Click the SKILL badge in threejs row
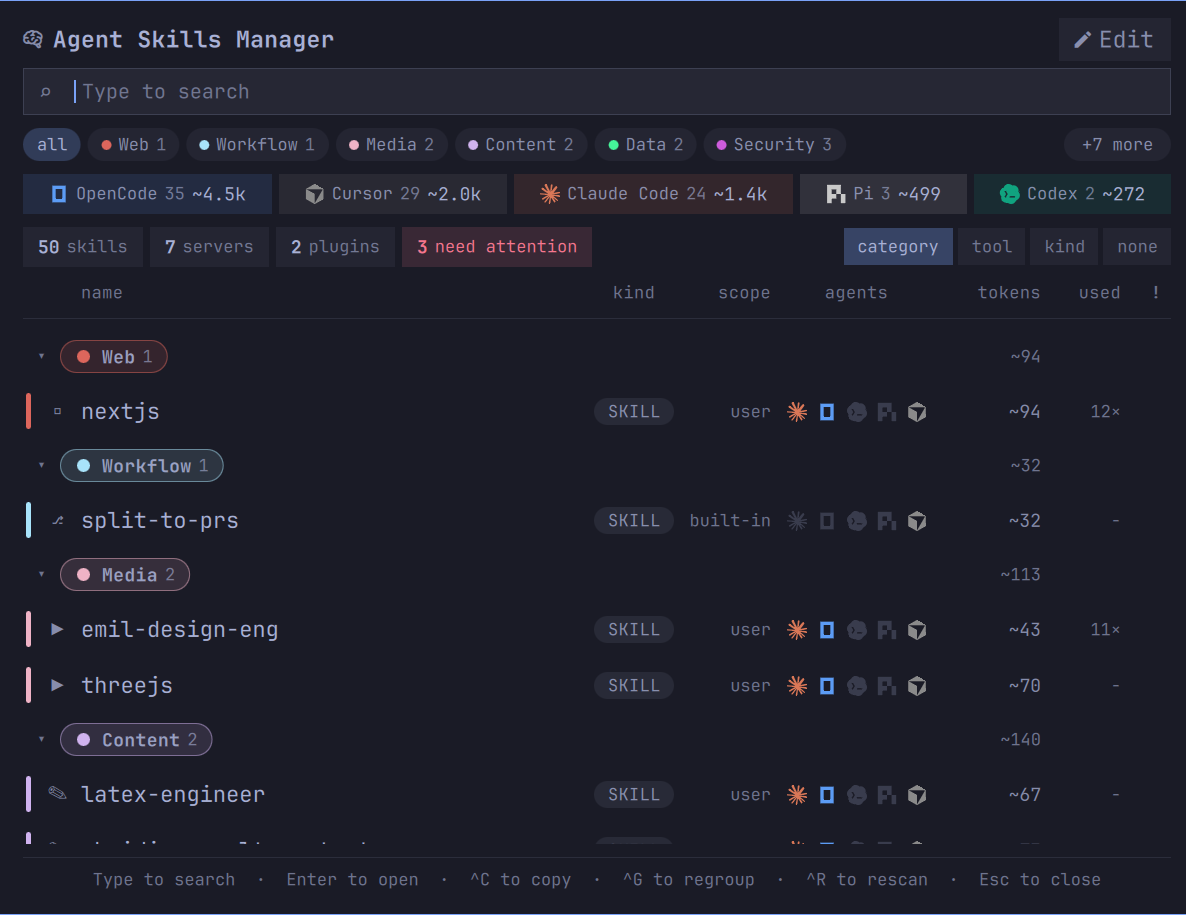 pos(634,685)
